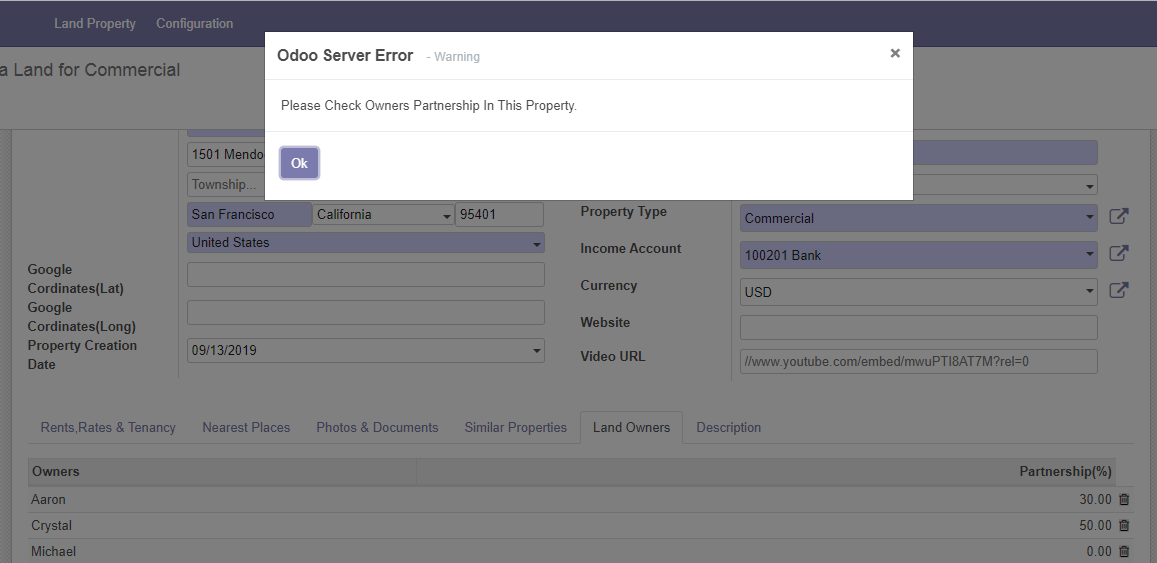Open the Land Property menu
The width and height of the screenshot is (1157, 563).
tap(95, 24)
